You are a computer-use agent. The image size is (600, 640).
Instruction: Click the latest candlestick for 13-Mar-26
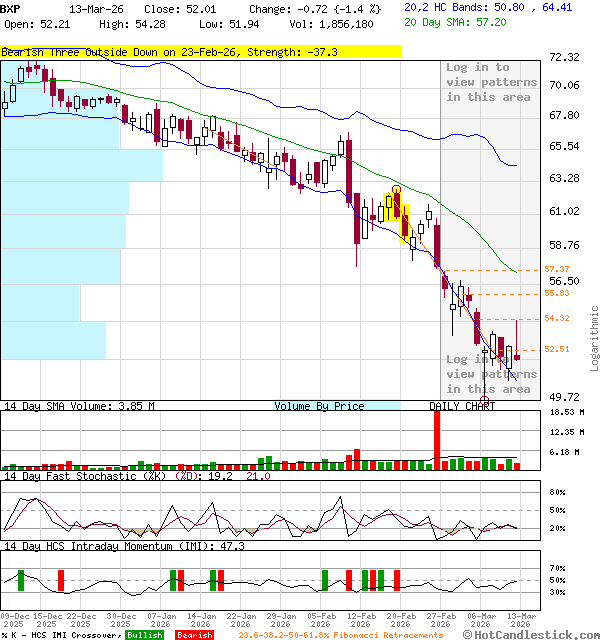[516, 355]
